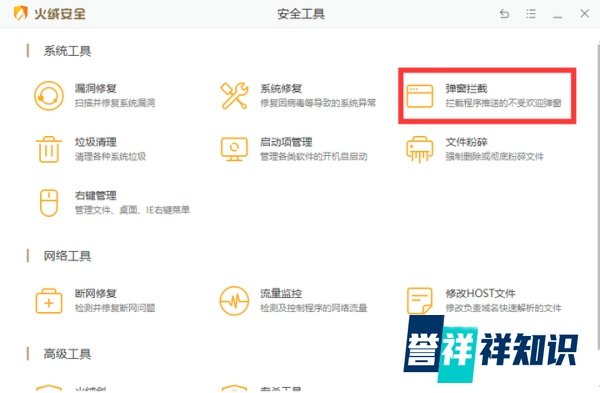The image size is (600, 393).
Task: Click description 检测并修复断网问题
Action: pyautogui.click(x=115, y=308)
